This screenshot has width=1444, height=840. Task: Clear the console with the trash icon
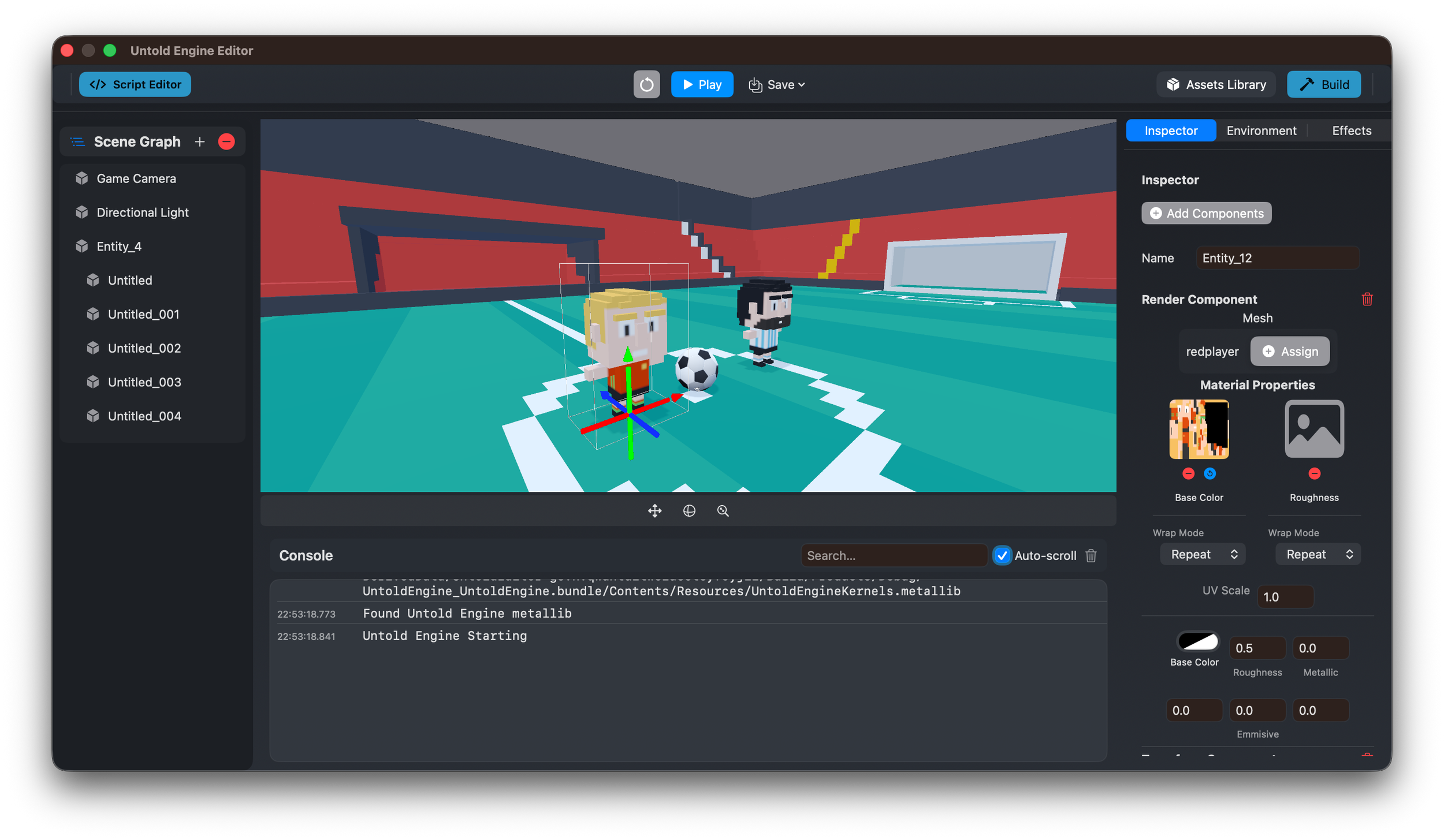(x=1091, y=555)
